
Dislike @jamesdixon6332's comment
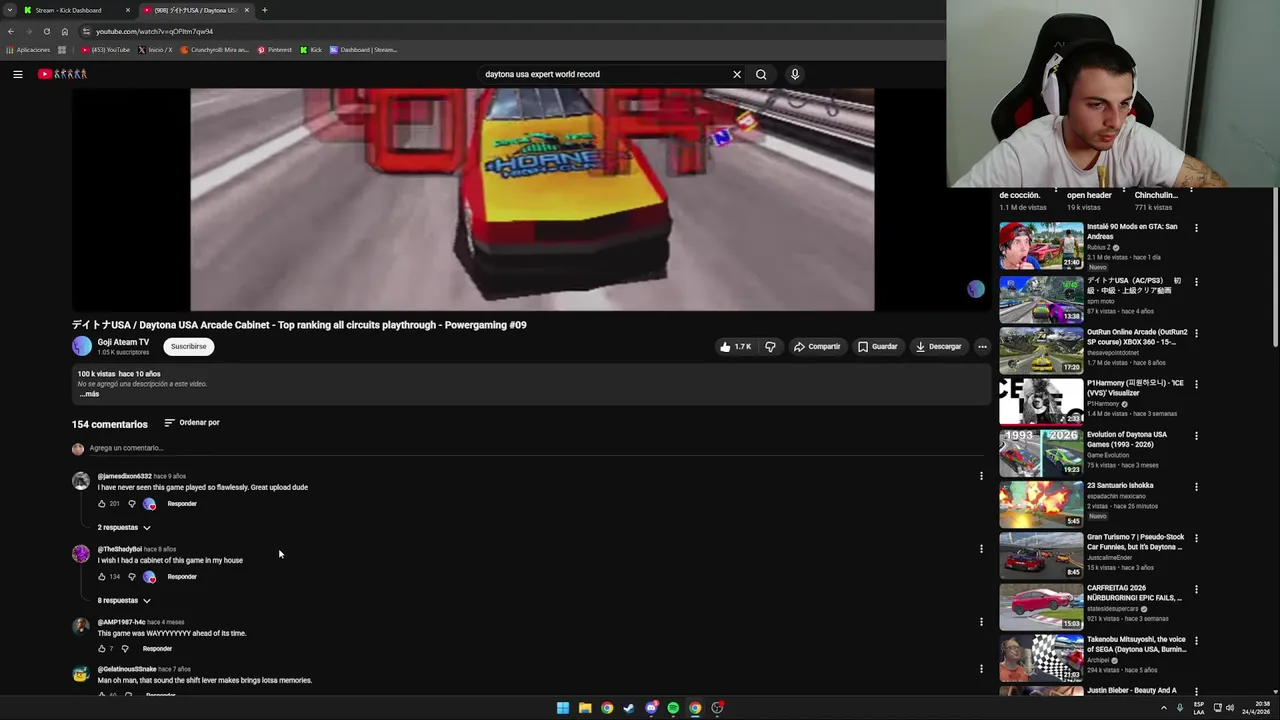click(x=131, y=504)
